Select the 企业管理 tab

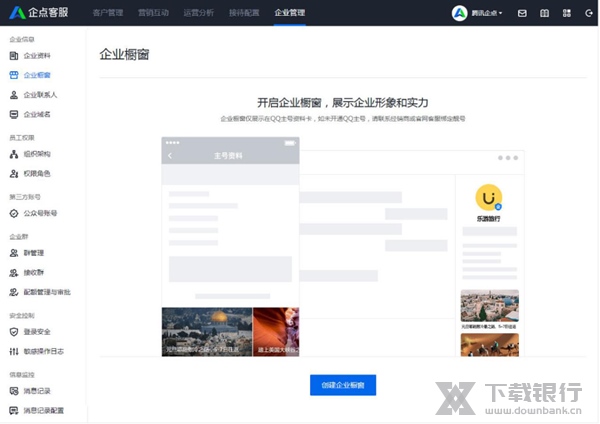[290, 13]
